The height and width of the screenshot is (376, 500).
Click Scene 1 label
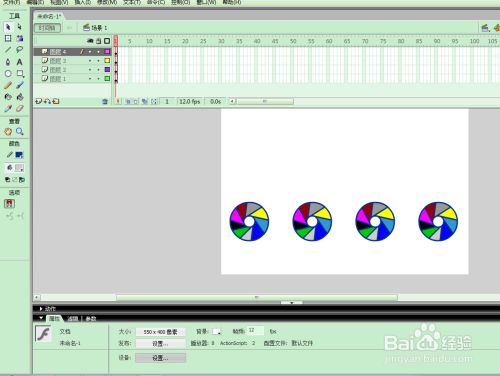point(99,28)
